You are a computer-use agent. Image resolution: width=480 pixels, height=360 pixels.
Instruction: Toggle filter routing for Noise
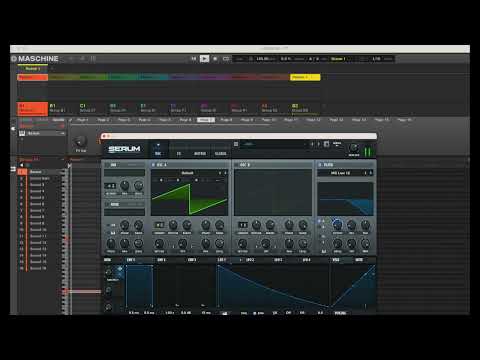323,236
